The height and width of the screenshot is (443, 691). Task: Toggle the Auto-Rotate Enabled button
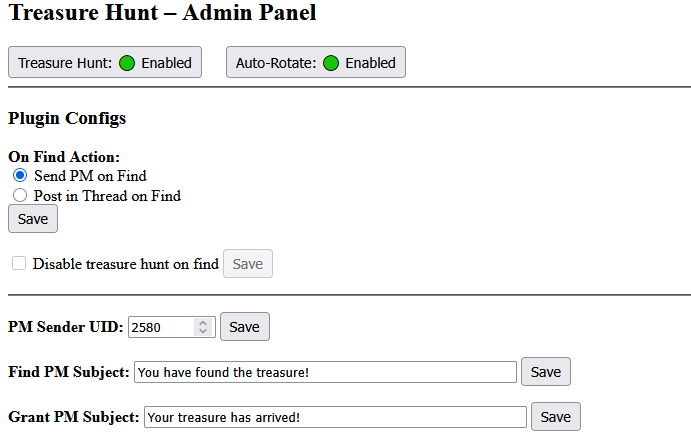[x=315, y=62]
